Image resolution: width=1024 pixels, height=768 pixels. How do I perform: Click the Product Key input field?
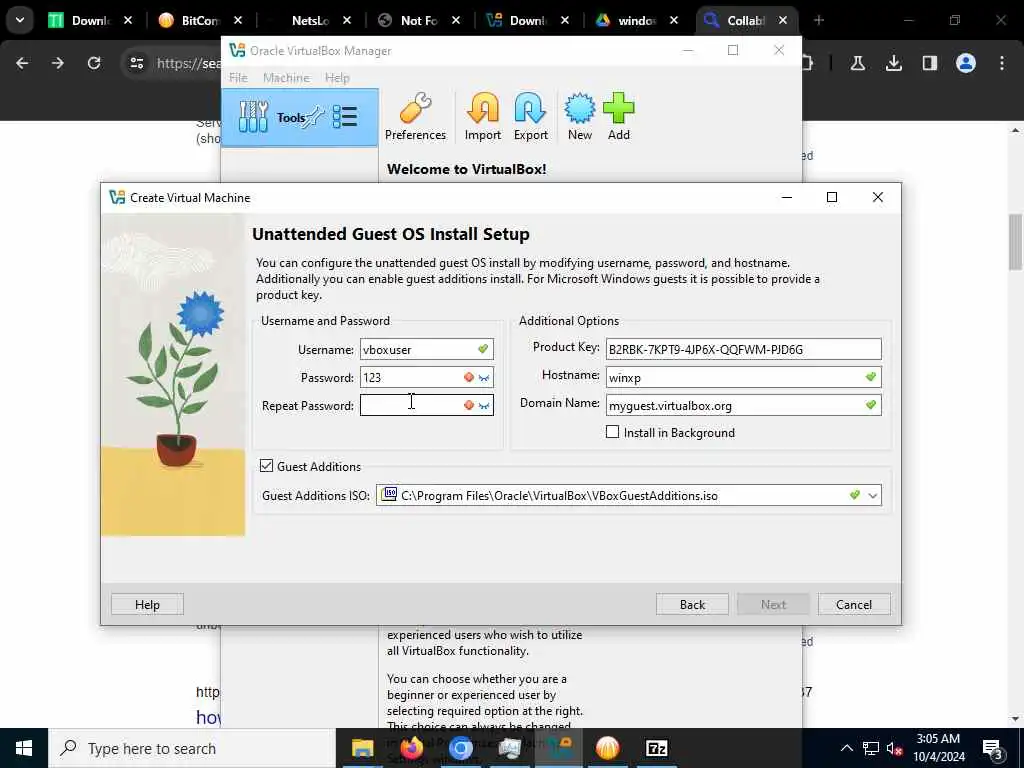743,349
